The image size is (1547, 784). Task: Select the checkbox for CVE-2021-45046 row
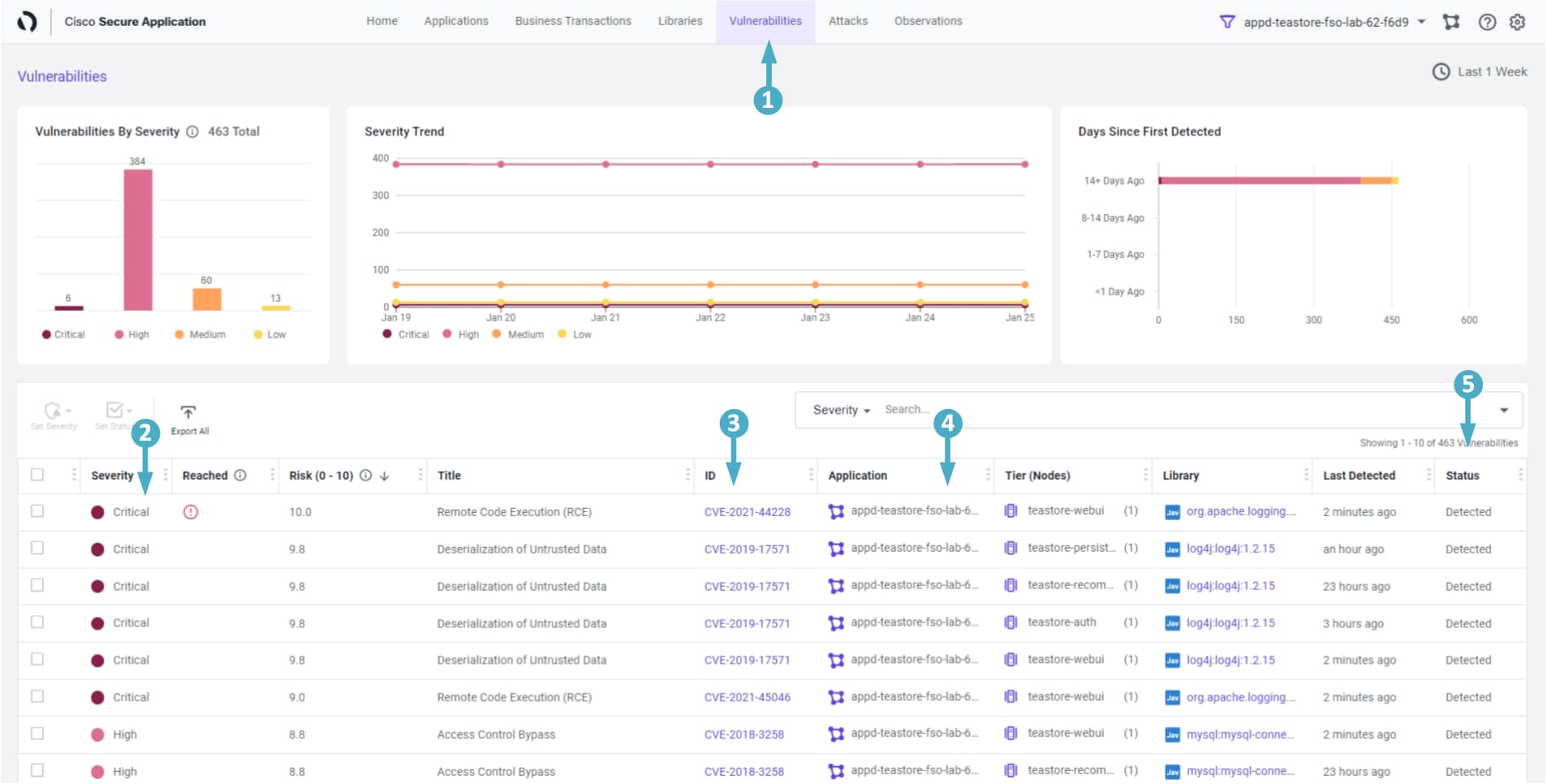pos(37,697)
